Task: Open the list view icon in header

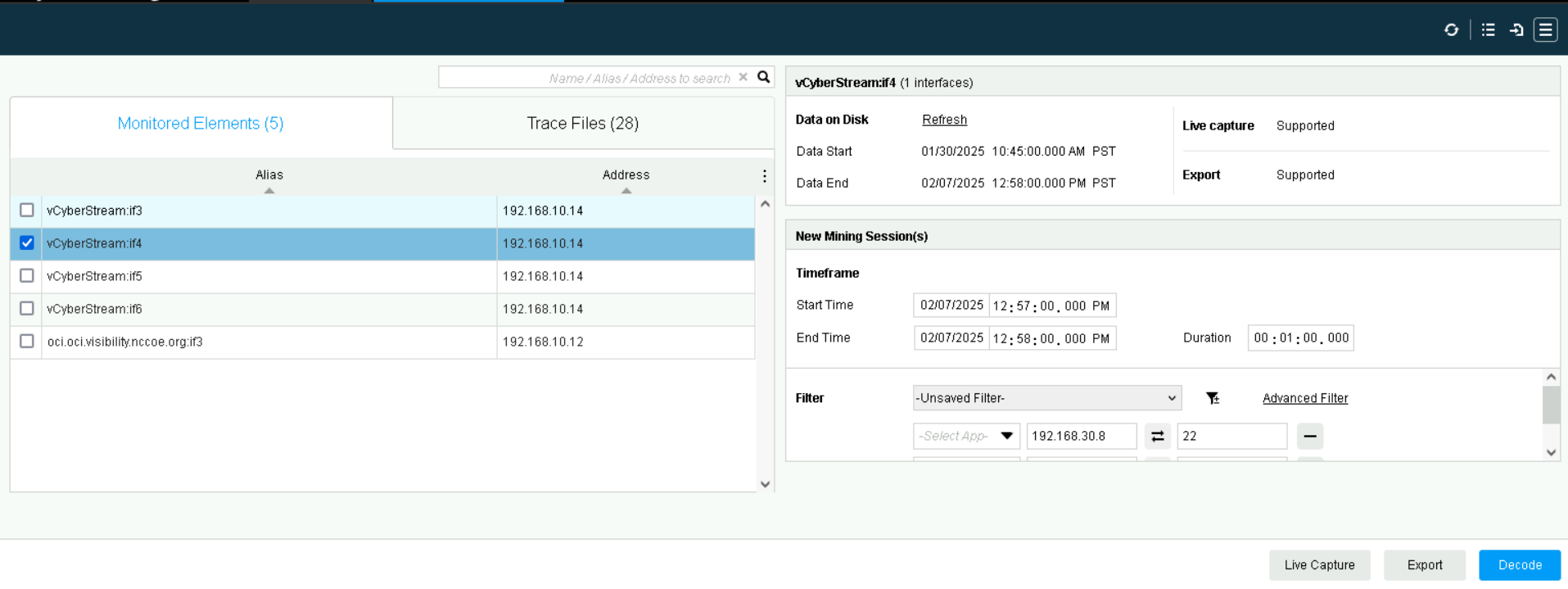Action: [1488, 30]
